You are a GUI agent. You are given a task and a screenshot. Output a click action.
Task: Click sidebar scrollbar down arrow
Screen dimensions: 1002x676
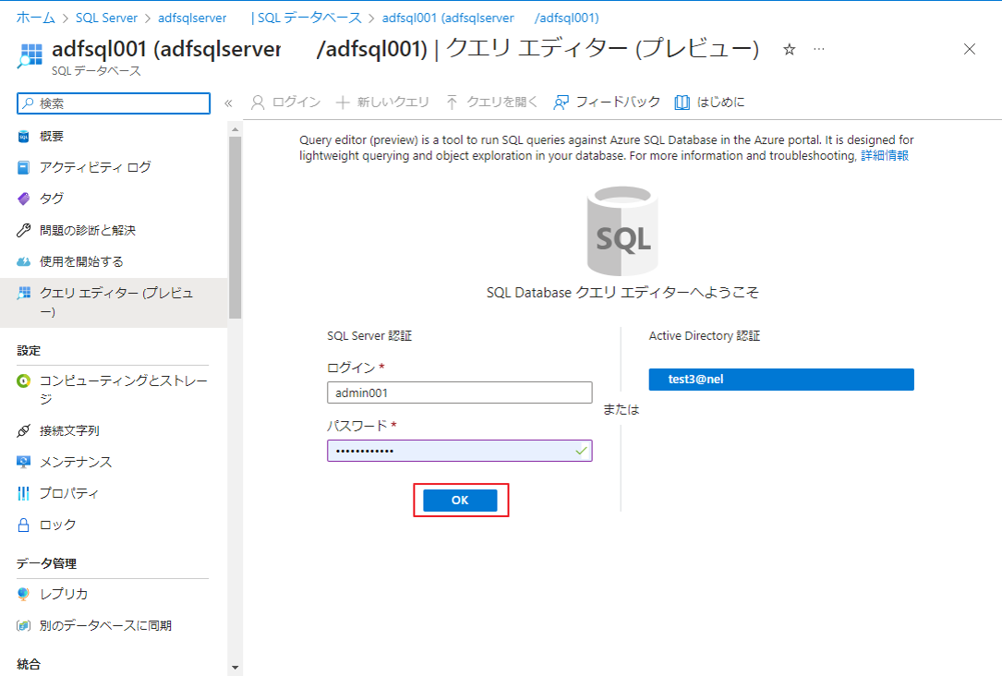coord(235,668)
